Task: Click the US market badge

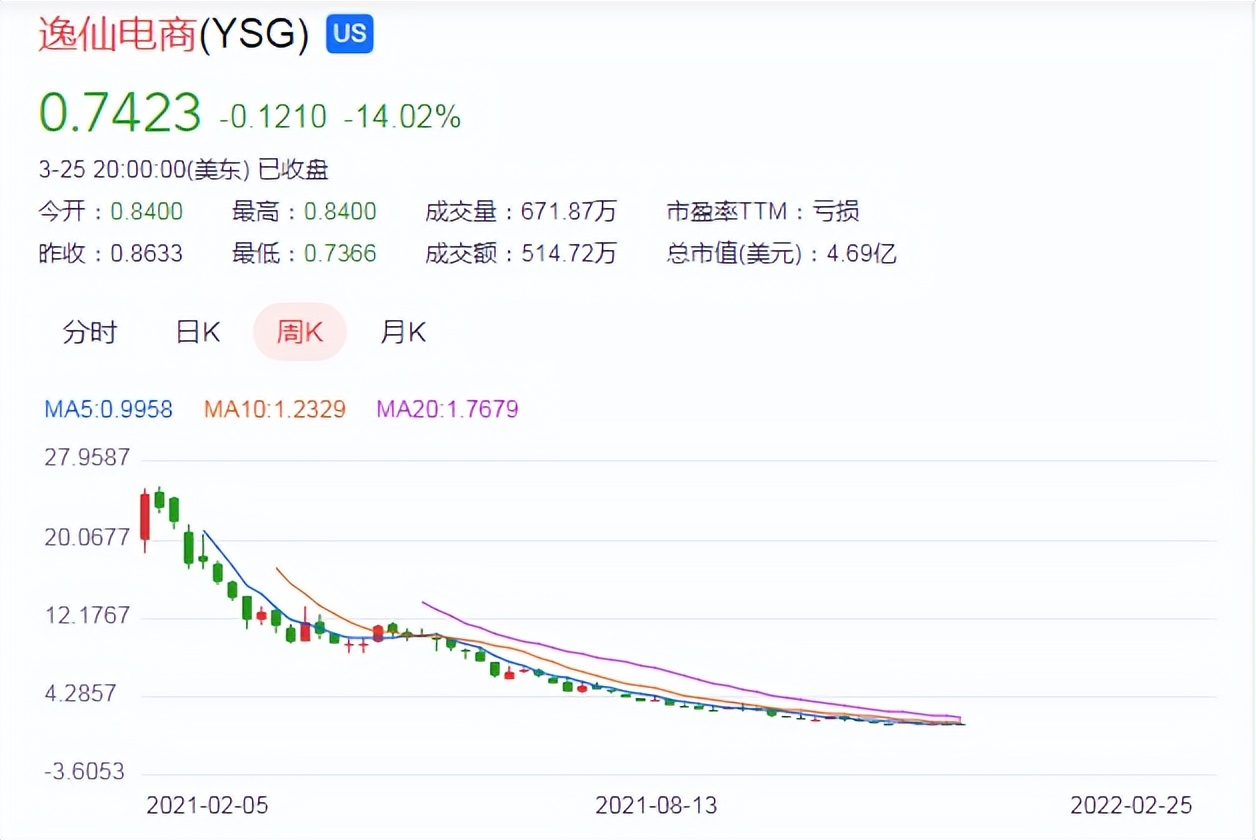Action: point(349,34)
